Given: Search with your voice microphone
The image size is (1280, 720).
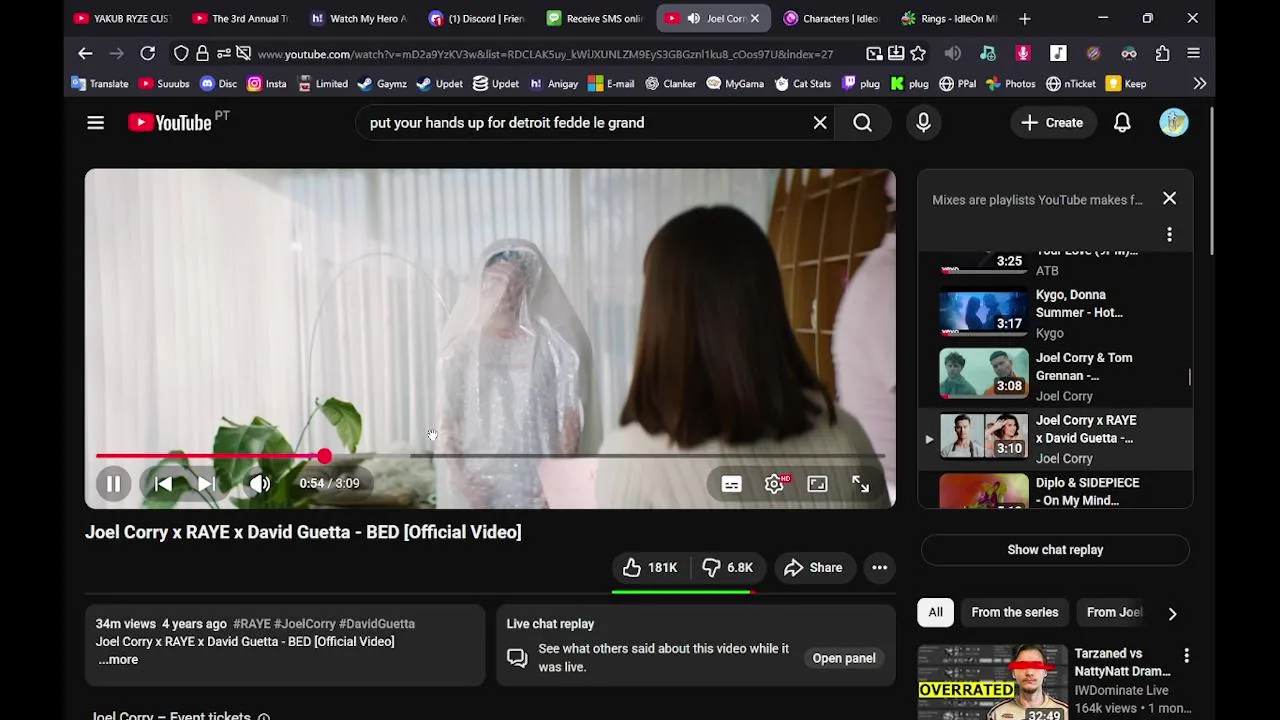Looking at the screenshot, I should 923,123.
